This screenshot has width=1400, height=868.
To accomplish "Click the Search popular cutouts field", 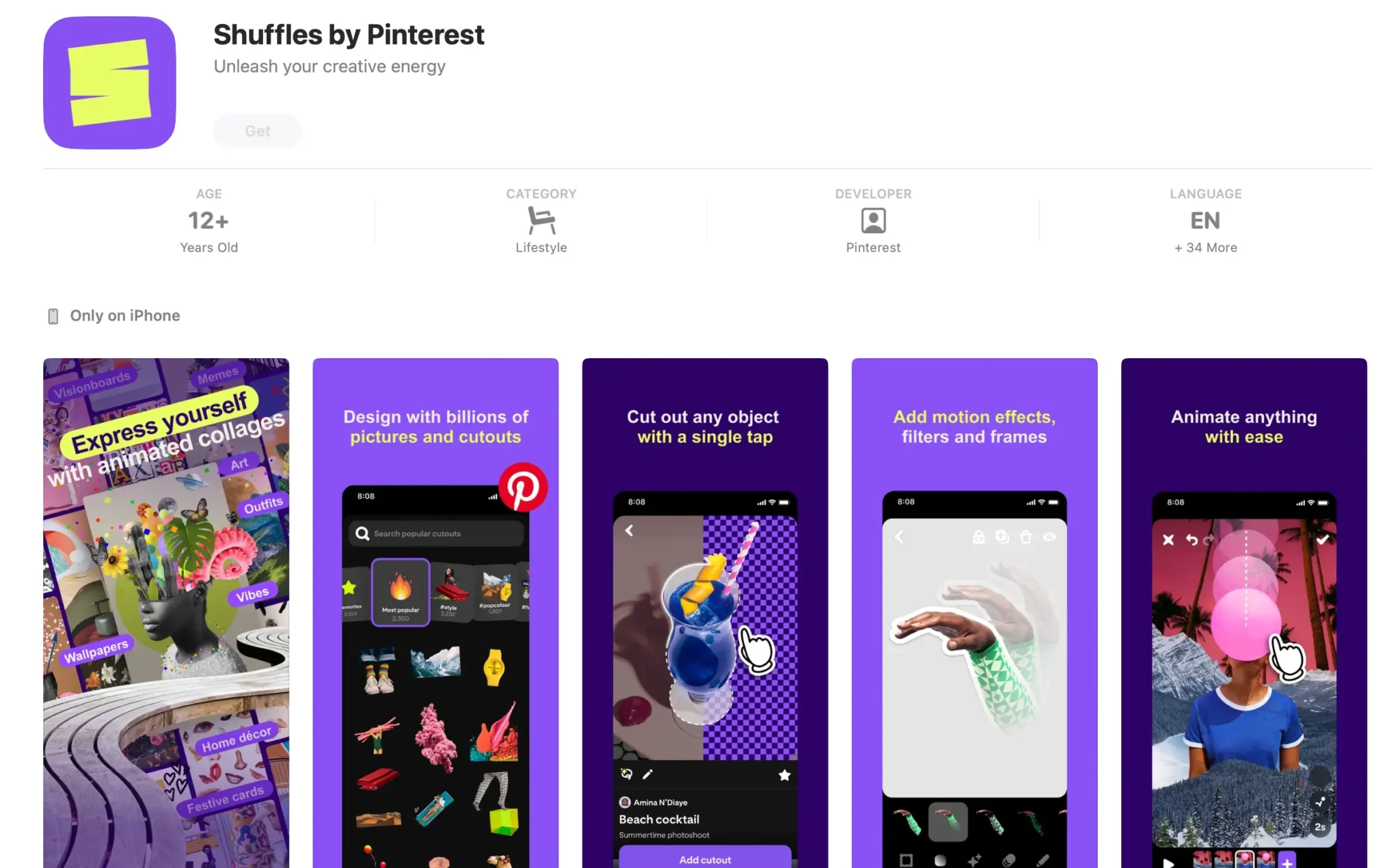I will (436, 533).
